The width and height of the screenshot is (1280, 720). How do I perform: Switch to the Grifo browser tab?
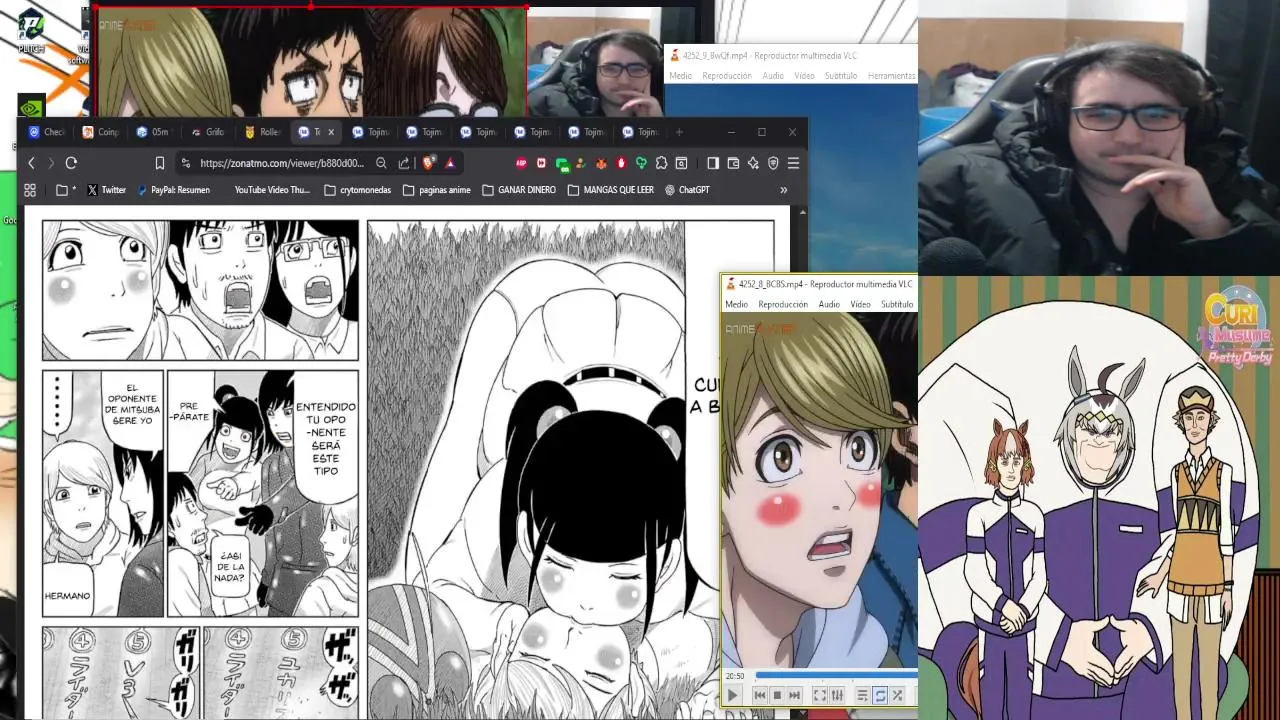click(x=208, y=132)
